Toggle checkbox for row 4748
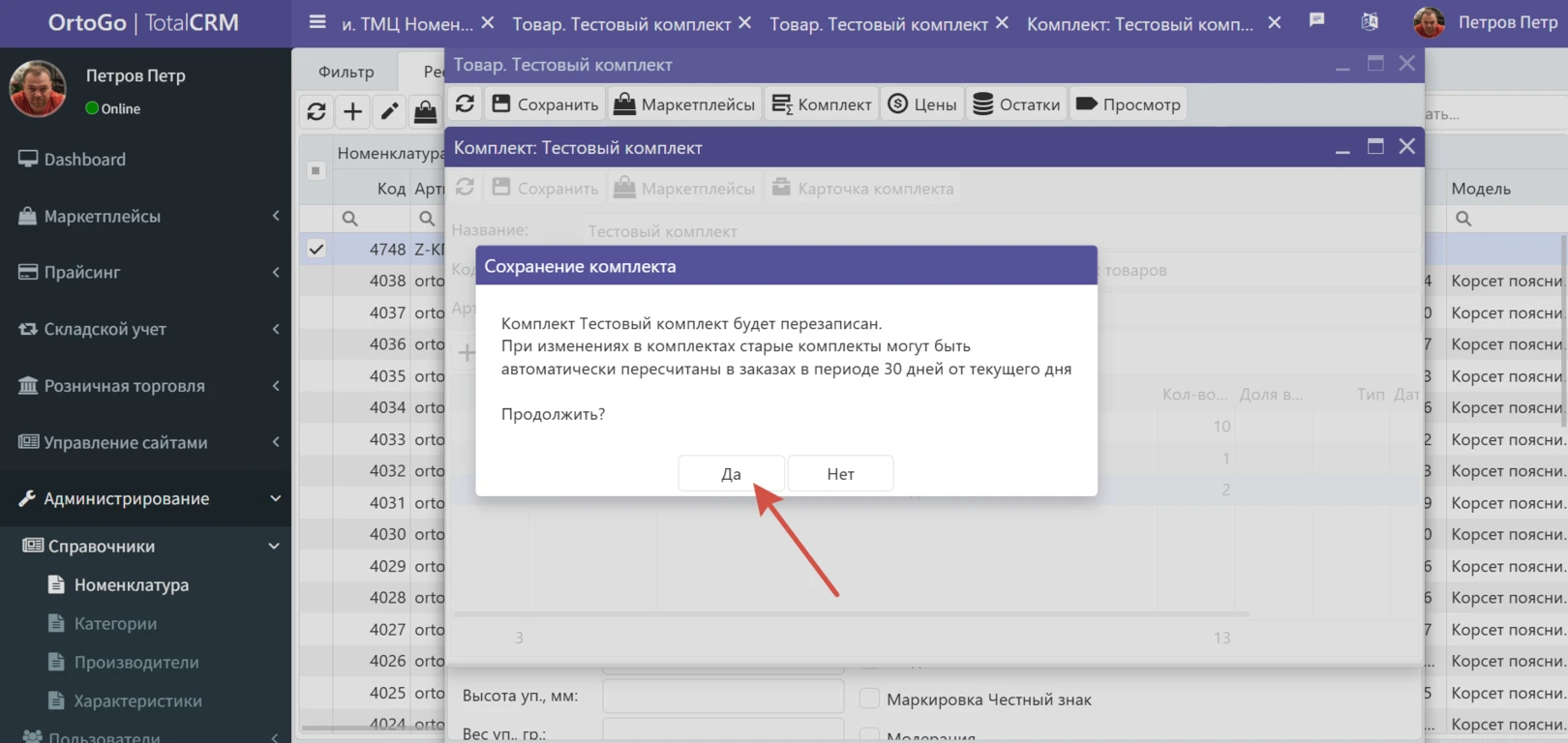Image resolution: width=1568 pixels, height=743 pixels. [x=317, y=250]
